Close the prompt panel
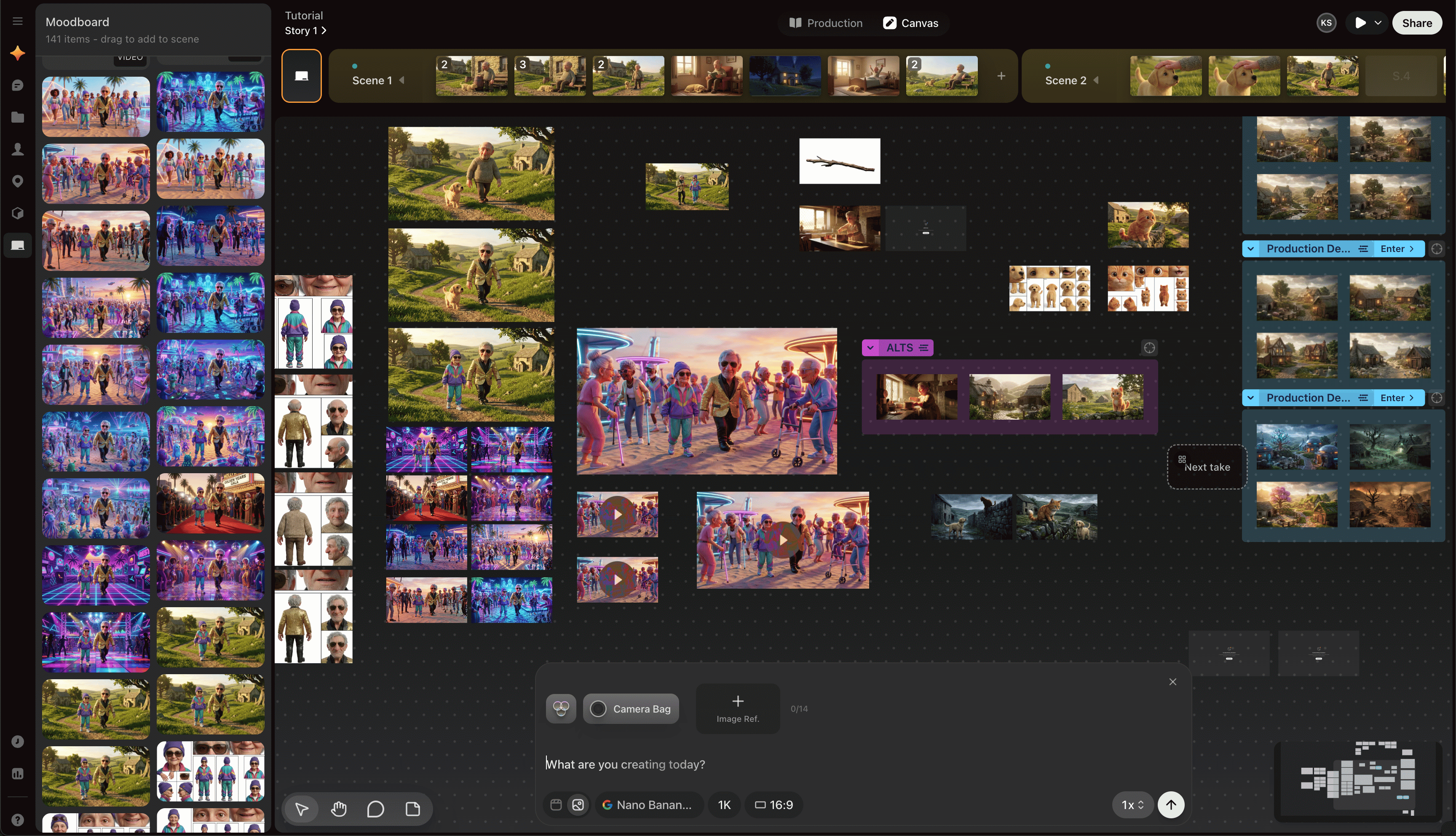 coord(1172,681)
